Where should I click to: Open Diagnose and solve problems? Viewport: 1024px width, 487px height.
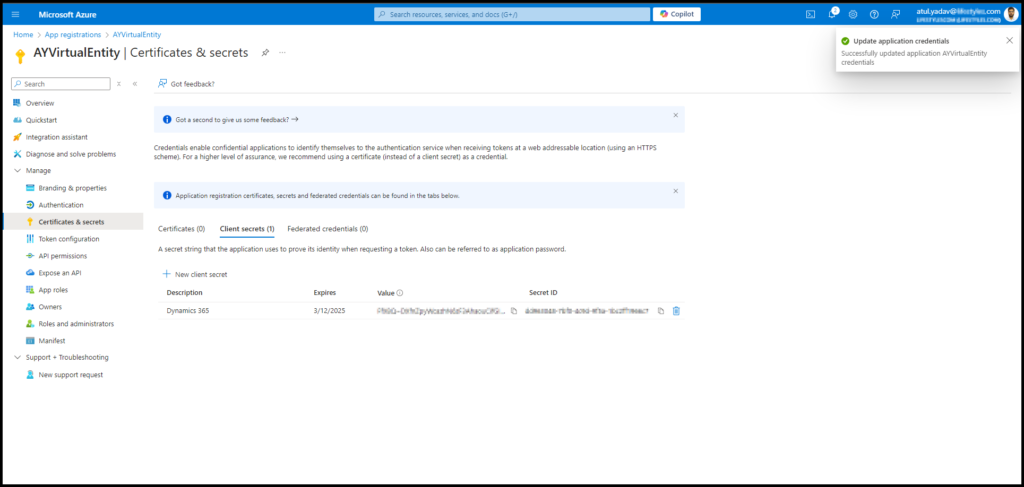click(x=72, y=154)
